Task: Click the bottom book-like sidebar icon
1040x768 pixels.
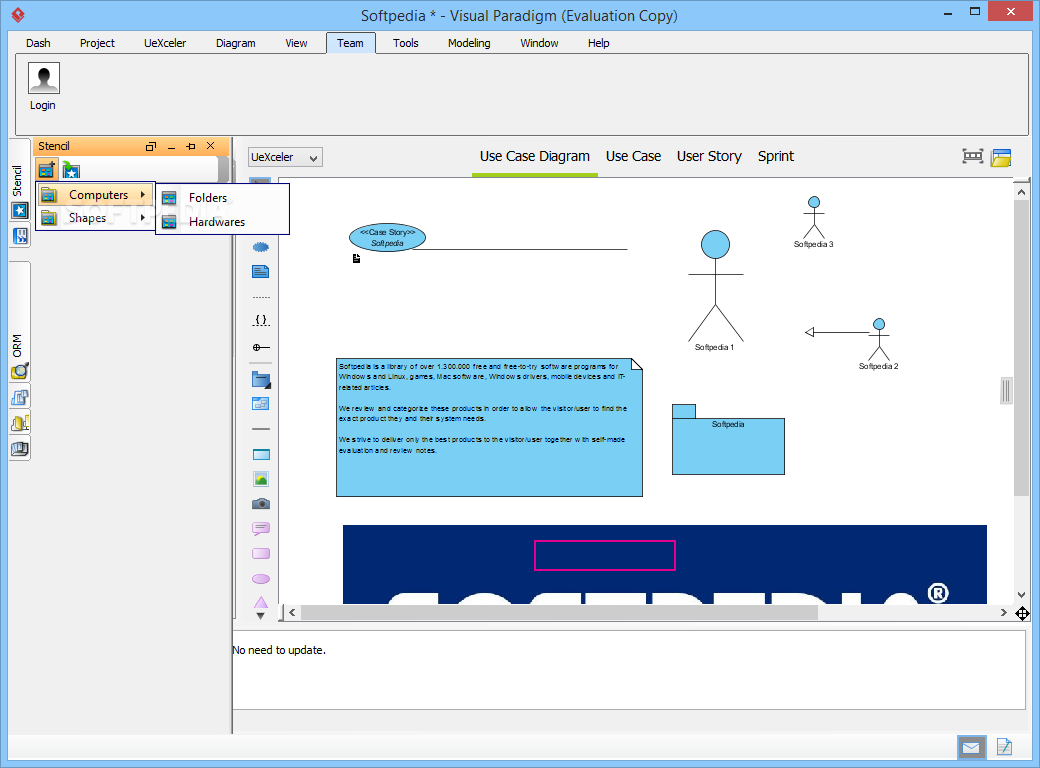Action: point(20,449)
